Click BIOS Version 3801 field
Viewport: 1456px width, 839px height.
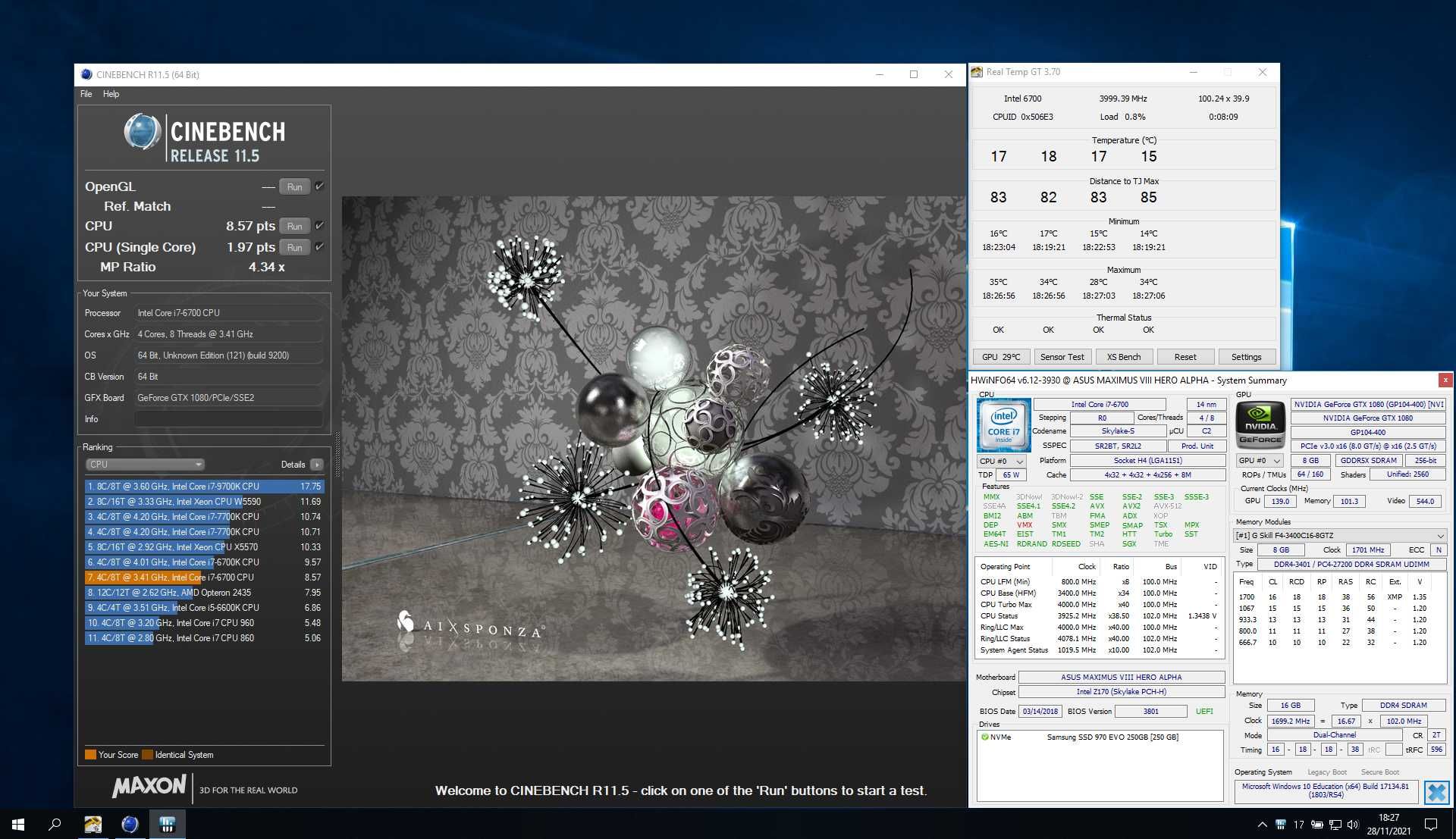[1151, 712]
